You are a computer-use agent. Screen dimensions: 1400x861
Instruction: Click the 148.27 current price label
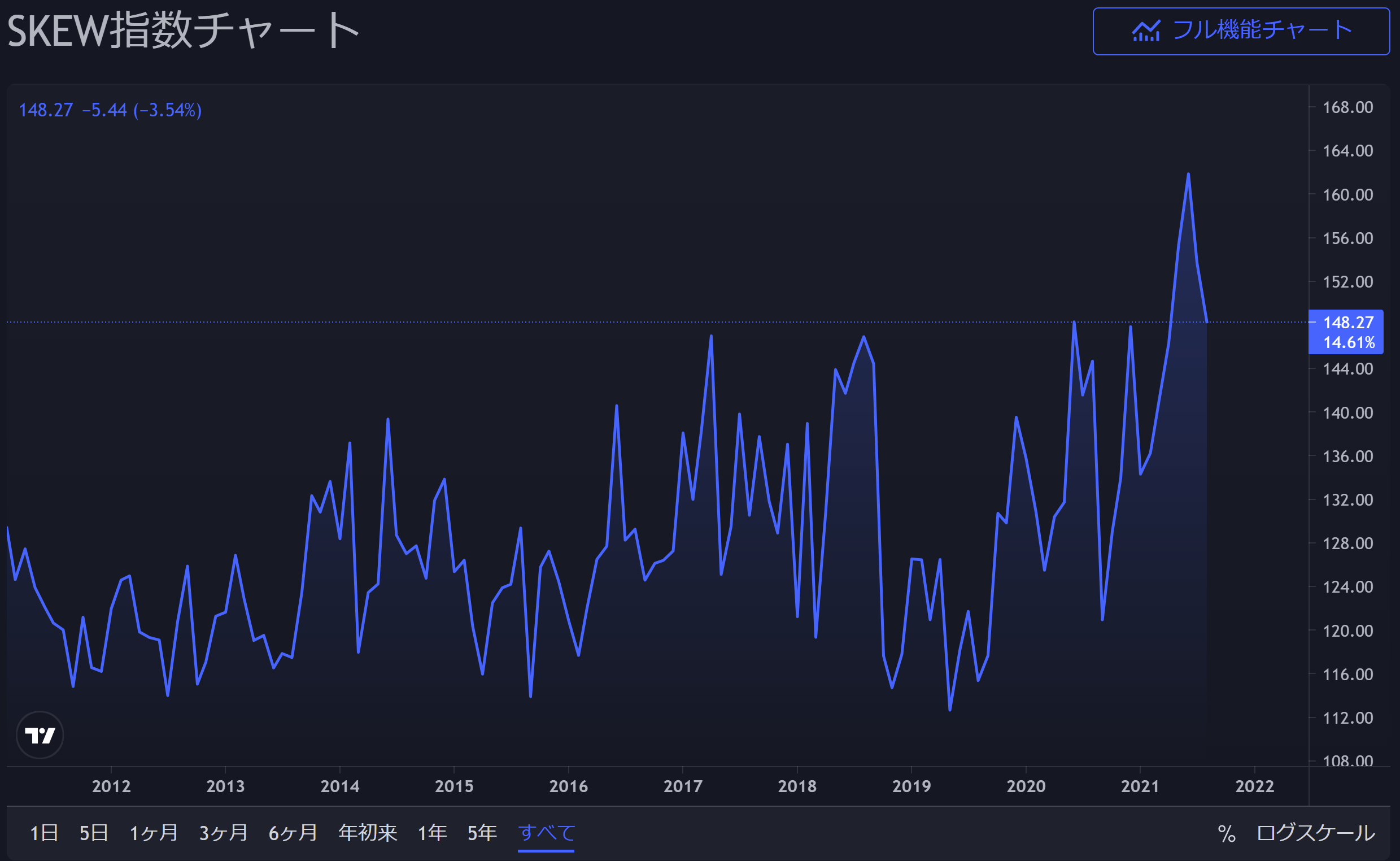point(1348,323)
